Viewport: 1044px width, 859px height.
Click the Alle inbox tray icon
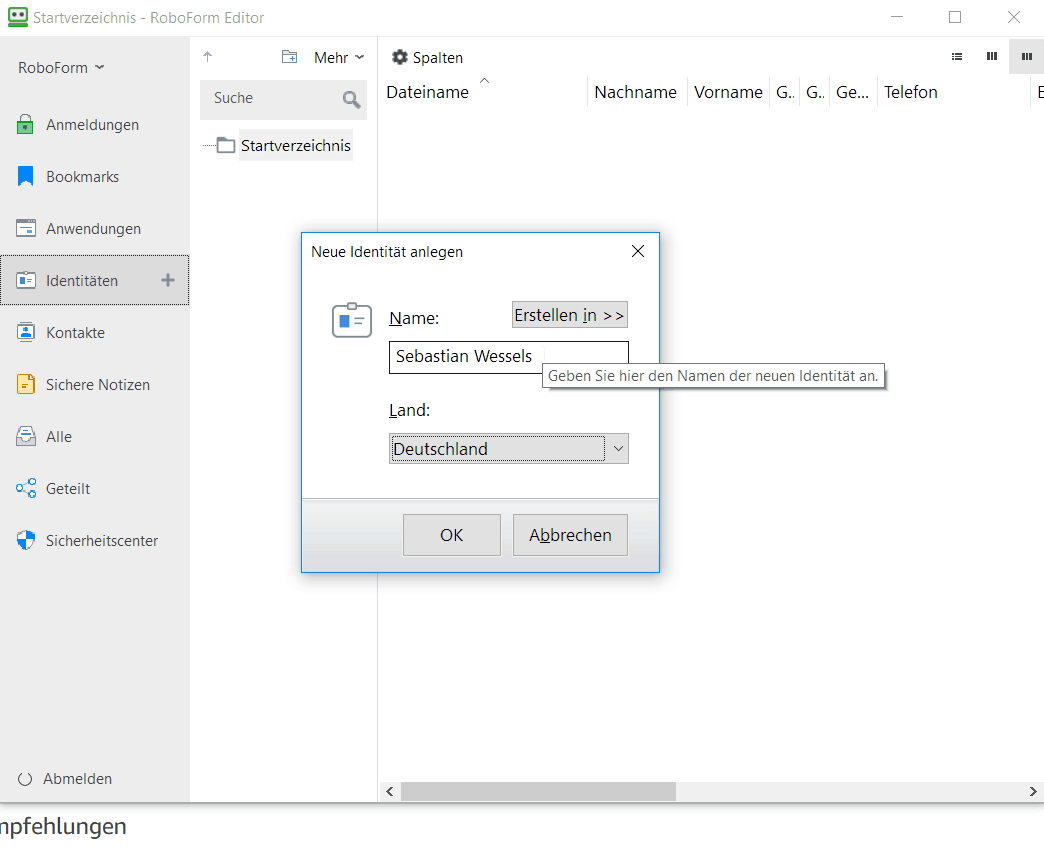point(25,436)
